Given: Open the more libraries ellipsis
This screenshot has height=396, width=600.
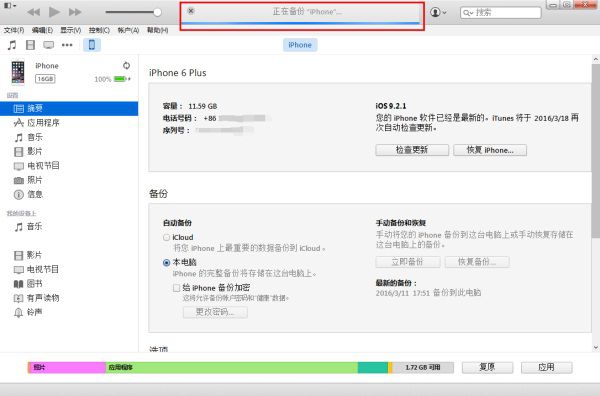Looking at the screenshot, I should [x=67, y=45].
